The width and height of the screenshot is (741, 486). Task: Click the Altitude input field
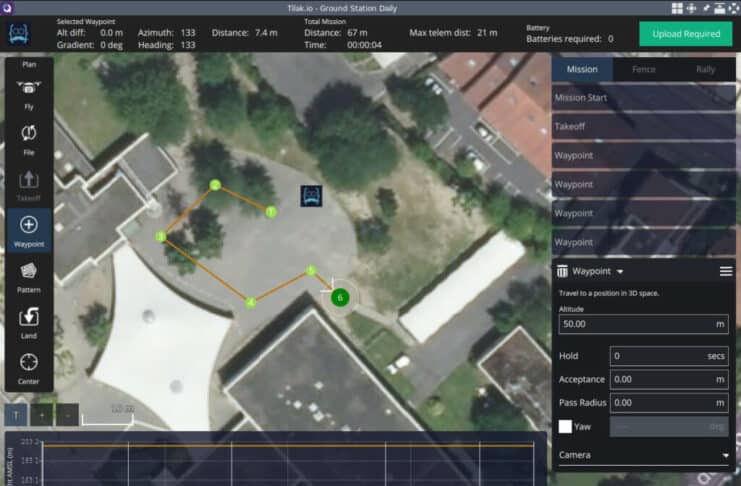(643, 324)
